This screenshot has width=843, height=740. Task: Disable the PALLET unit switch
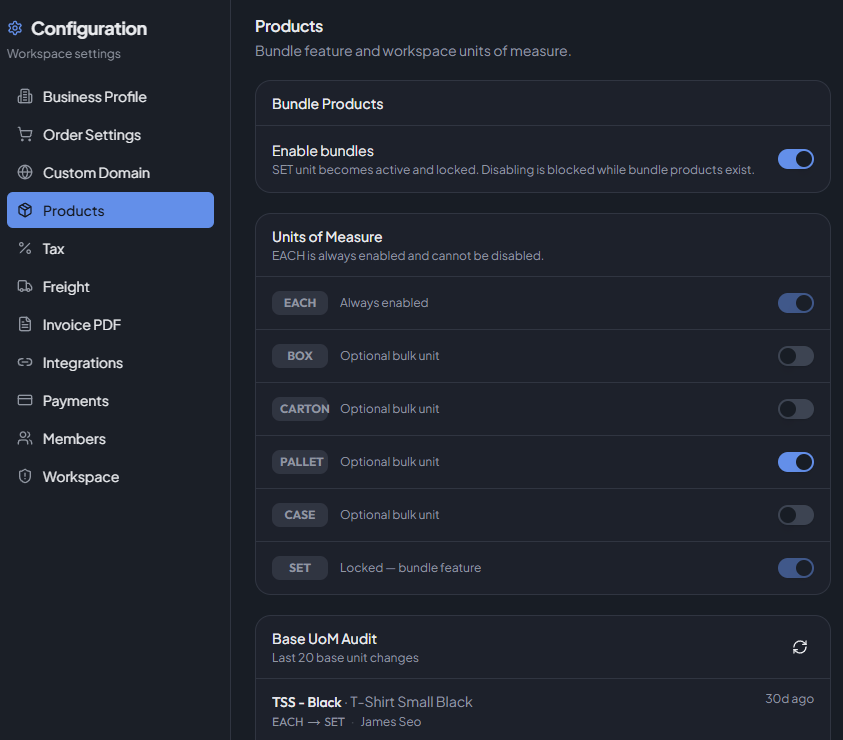coord(796,462)
